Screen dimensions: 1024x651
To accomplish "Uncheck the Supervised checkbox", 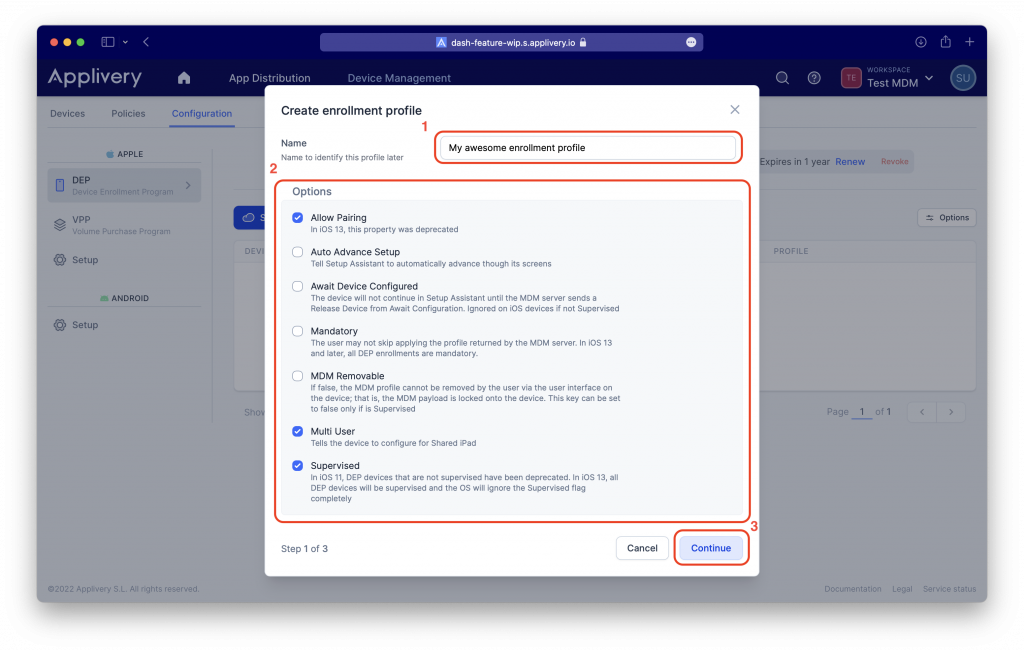I will click(298, 466).
